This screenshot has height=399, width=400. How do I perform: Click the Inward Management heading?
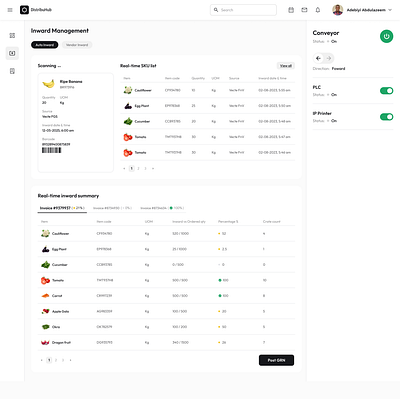point(60,31)
